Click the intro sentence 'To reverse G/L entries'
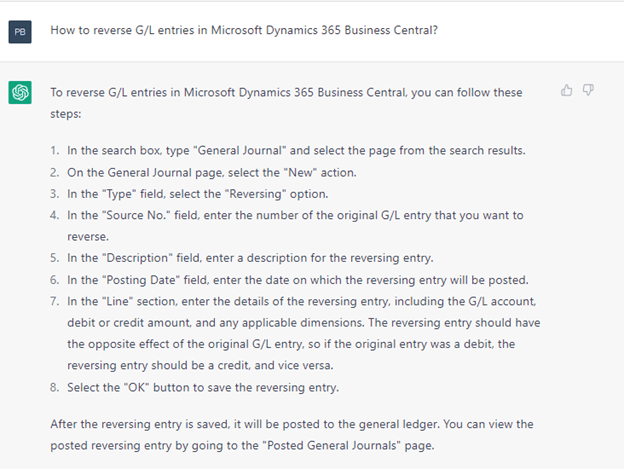This screenshot has width=624, height=469. pos(286,103)
